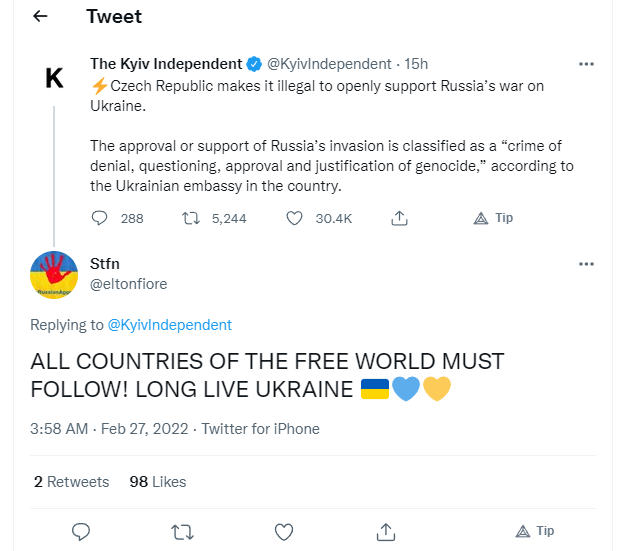Reply to The Kyiv Independent tweet

point(99,218)
